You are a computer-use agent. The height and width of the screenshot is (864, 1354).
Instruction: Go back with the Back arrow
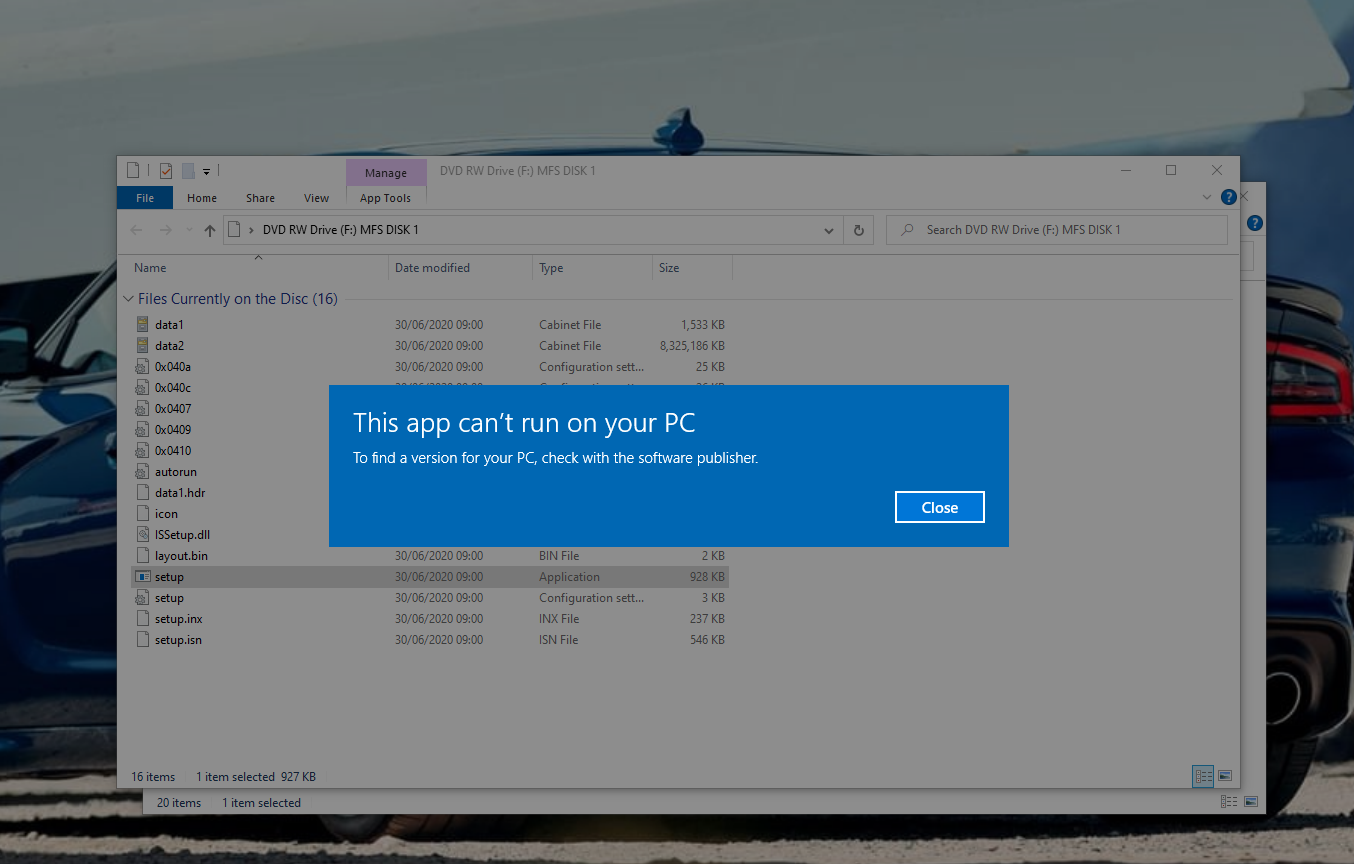click(137, 230)
